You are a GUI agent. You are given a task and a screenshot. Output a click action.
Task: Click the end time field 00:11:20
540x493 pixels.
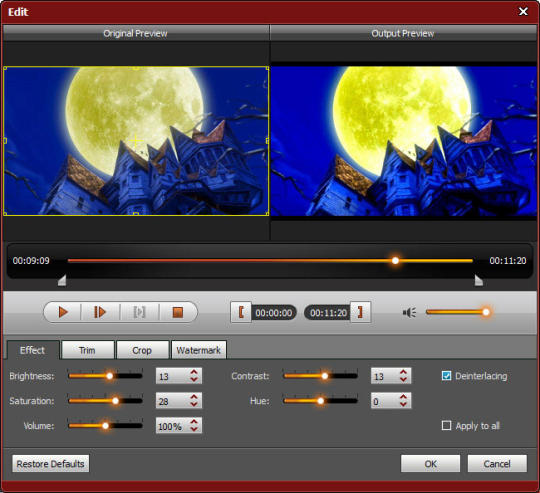tap(328, 313)
